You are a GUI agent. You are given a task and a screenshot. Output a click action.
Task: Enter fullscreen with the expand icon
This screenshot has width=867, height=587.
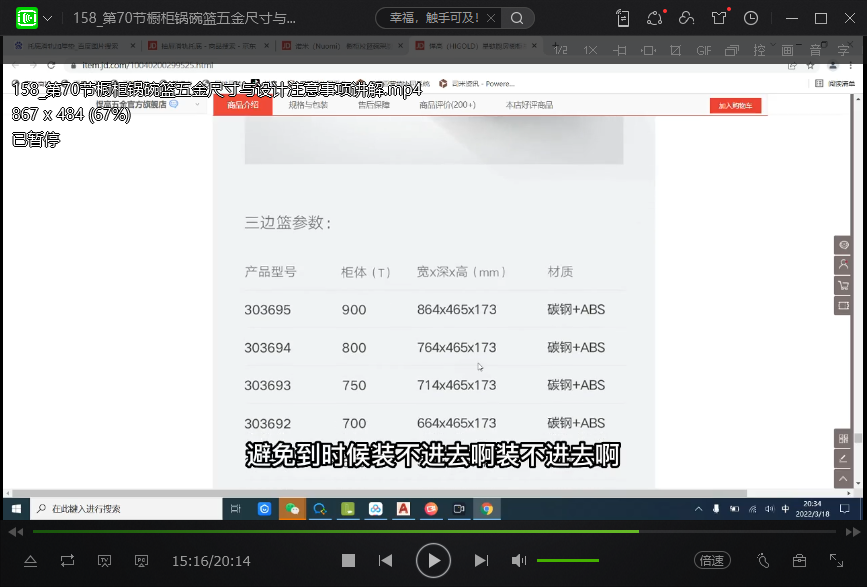(x=836, y=561)
